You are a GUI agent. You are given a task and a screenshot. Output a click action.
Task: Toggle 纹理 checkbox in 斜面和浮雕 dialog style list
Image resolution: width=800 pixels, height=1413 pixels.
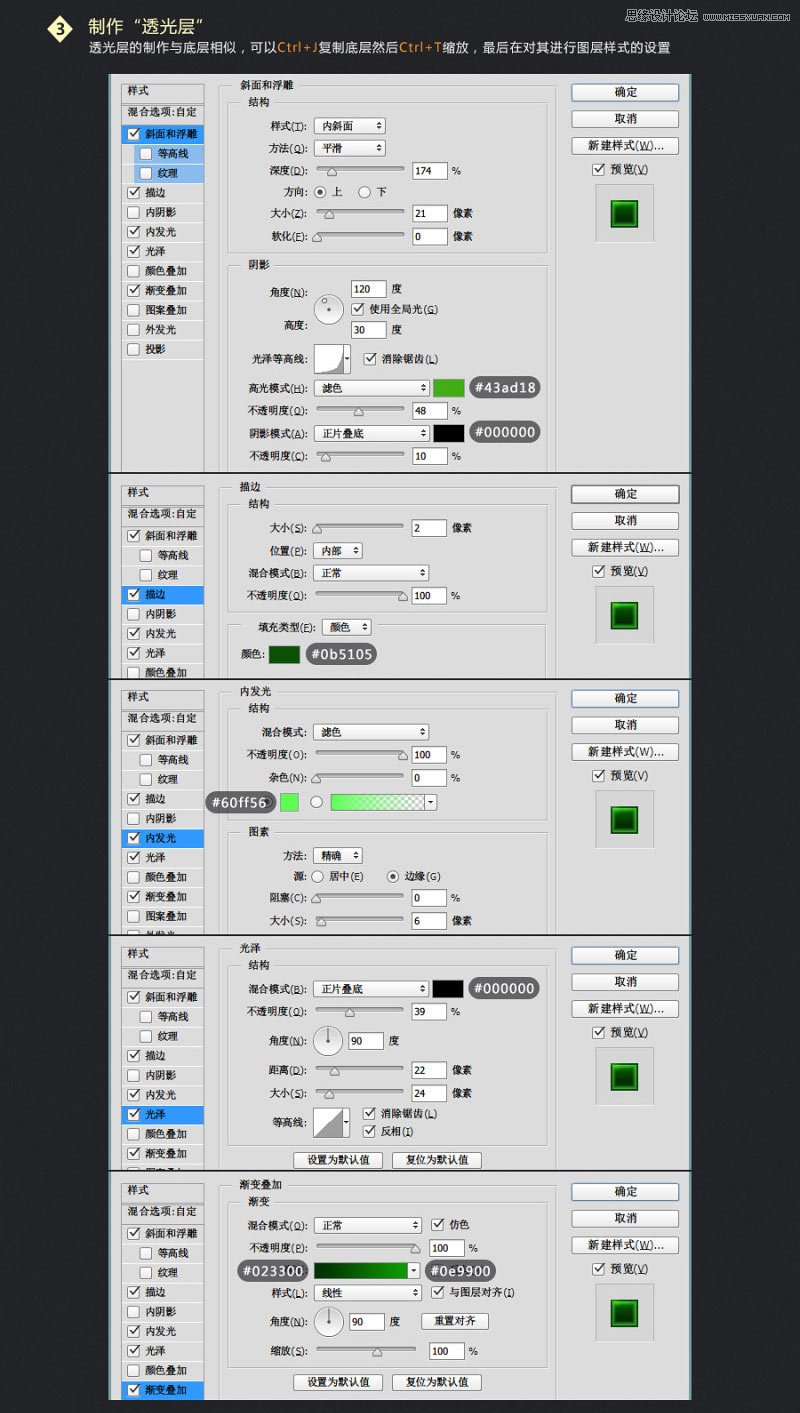(x=147, y=173)
